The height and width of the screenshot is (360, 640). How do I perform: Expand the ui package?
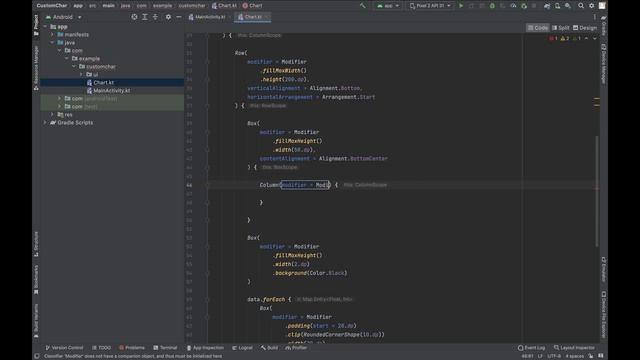[x=82, y=74]
